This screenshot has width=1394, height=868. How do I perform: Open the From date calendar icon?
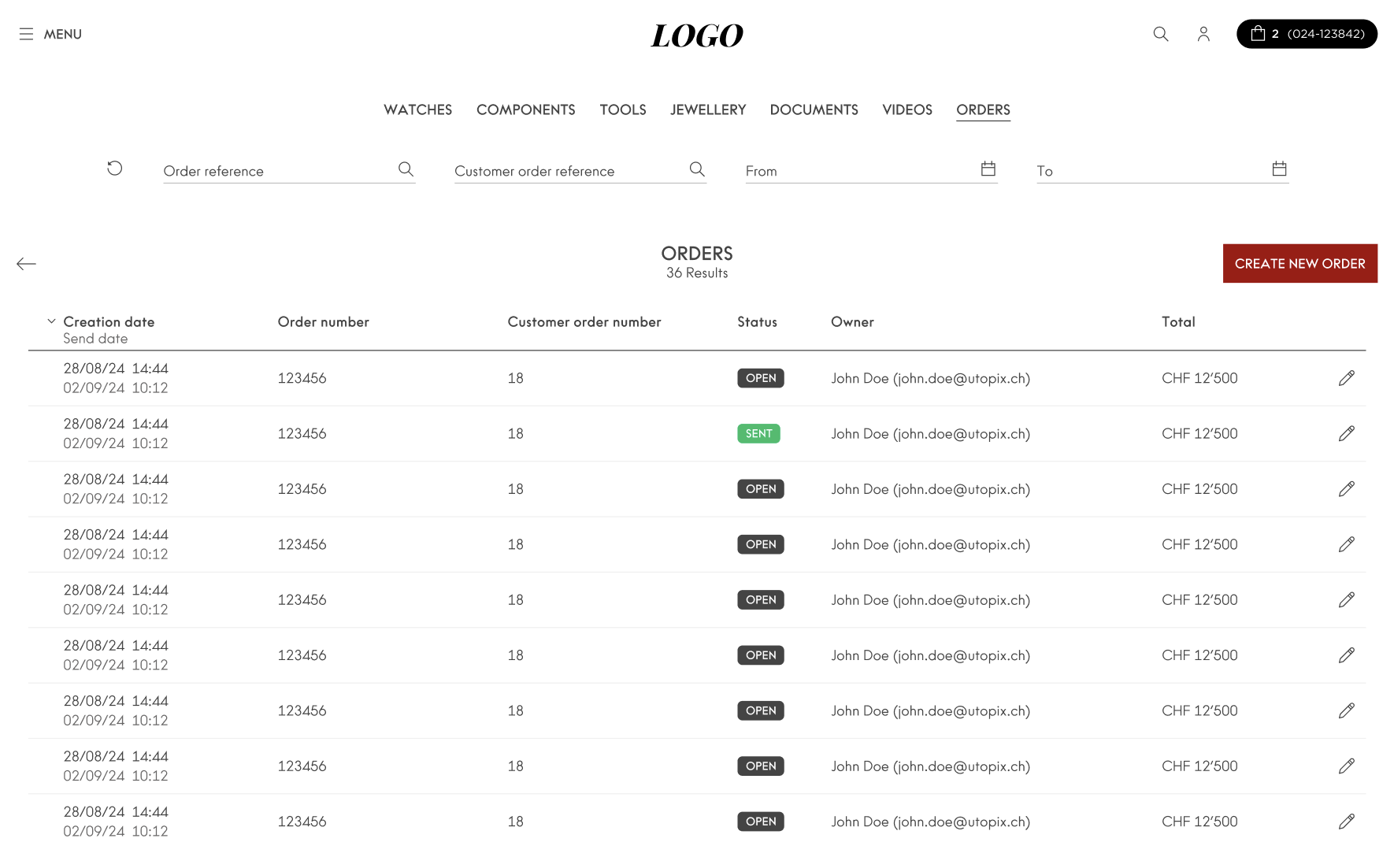click(988, 169)
